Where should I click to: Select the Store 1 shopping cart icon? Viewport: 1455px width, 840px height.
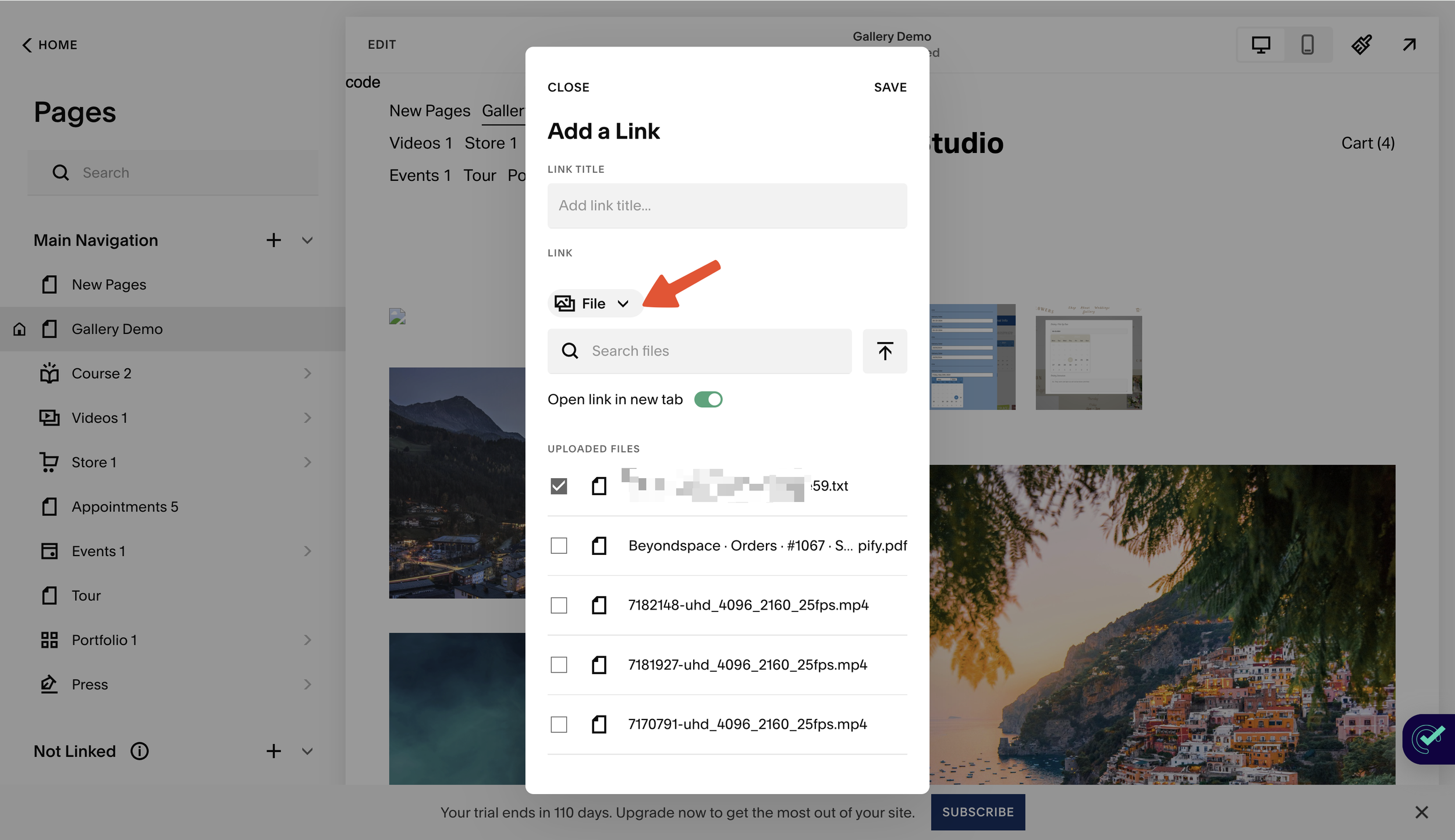[49, 462]
